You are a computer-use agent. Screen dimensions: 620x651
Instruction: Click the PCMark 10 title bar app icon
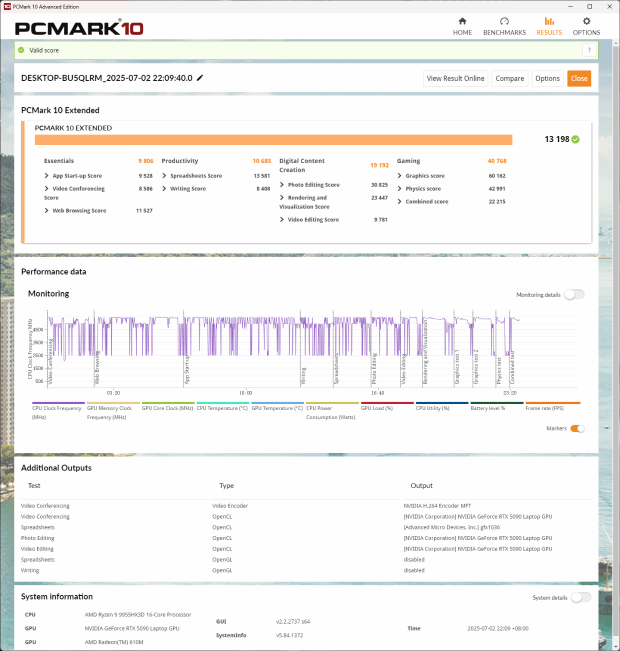7,7
